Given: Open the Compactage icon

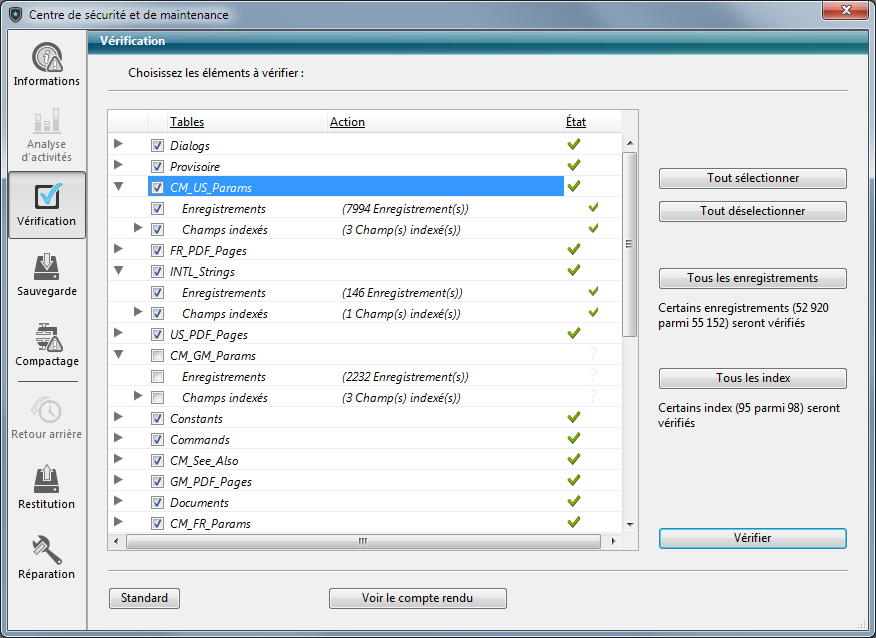Looking at the screenshot, I should click(x=47, y=337).
